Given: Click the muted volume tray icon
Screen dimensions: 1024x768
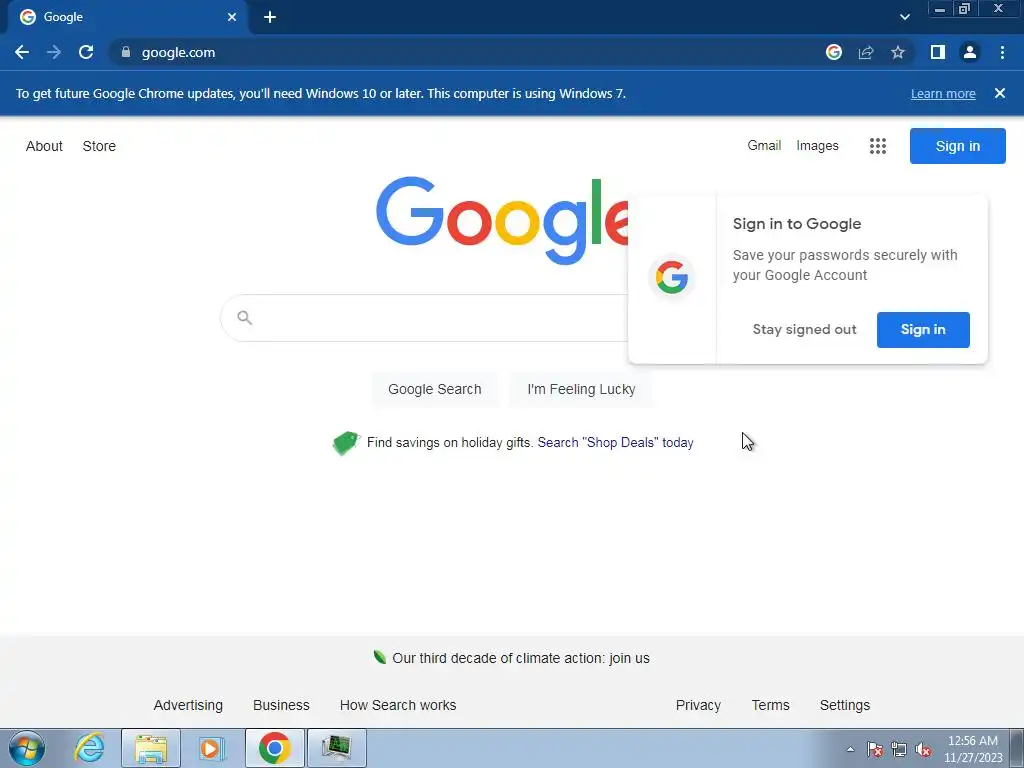Looking at the screenshot, I should pyautogui.click(x=923, y=749).
